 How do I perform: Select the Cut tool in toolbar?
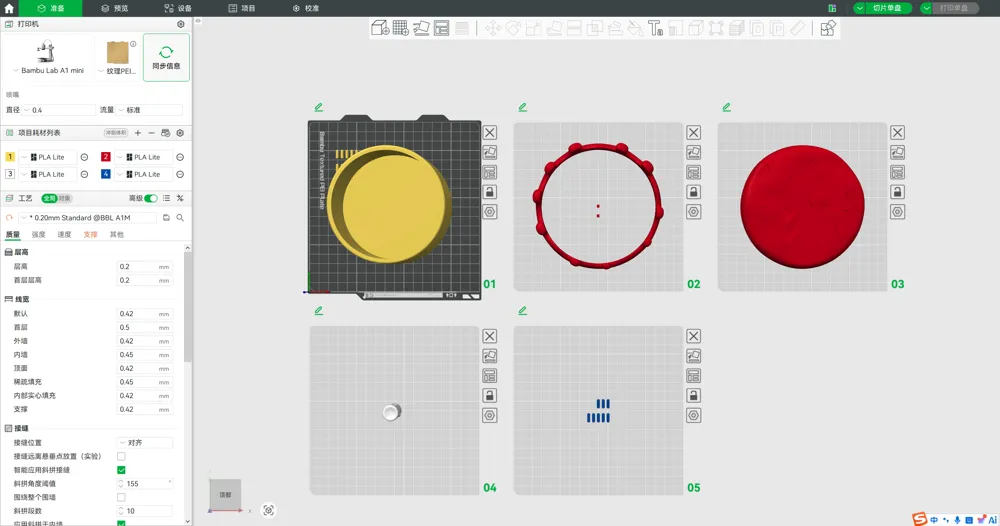click(574, 28)
